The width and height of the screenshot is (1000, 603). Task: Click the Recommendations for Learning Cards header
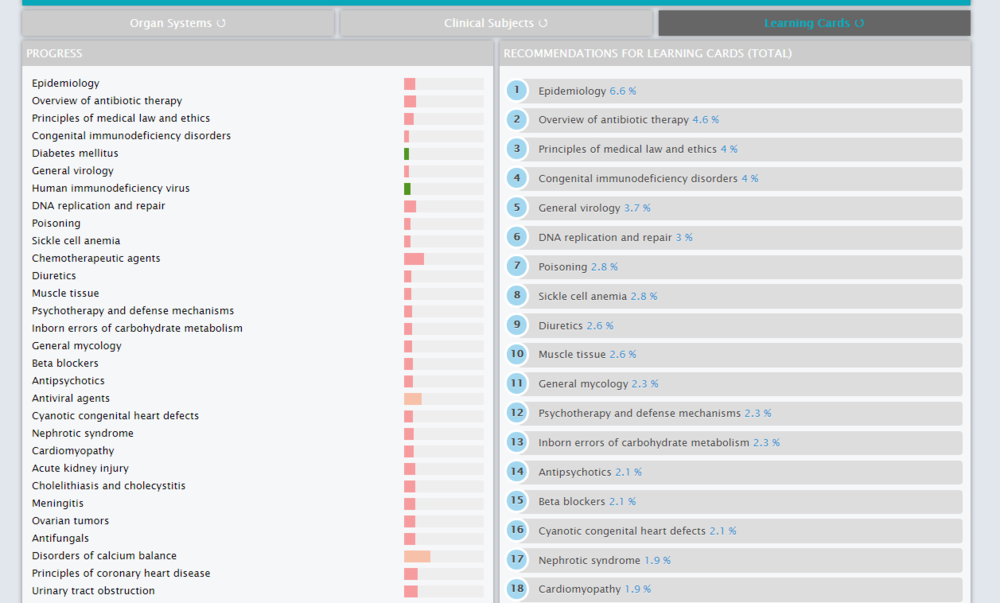tap(735, 54)
